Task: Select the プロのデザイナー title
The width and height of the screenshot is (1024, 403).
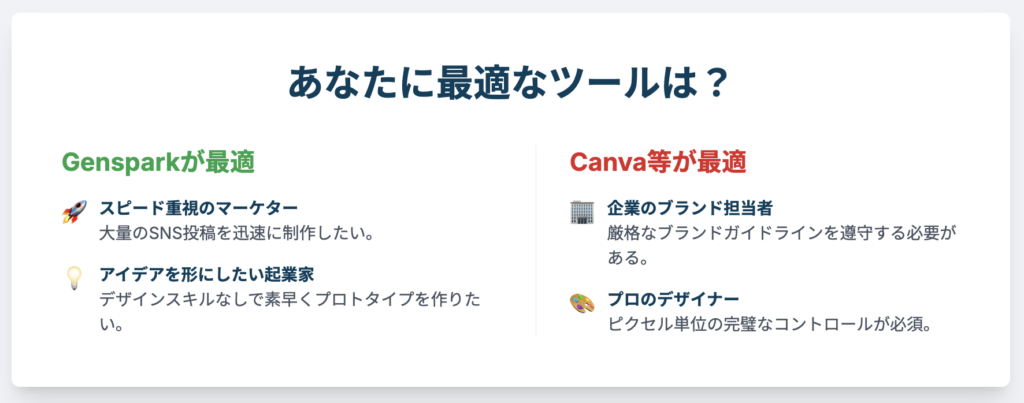Action: (673, 300)
